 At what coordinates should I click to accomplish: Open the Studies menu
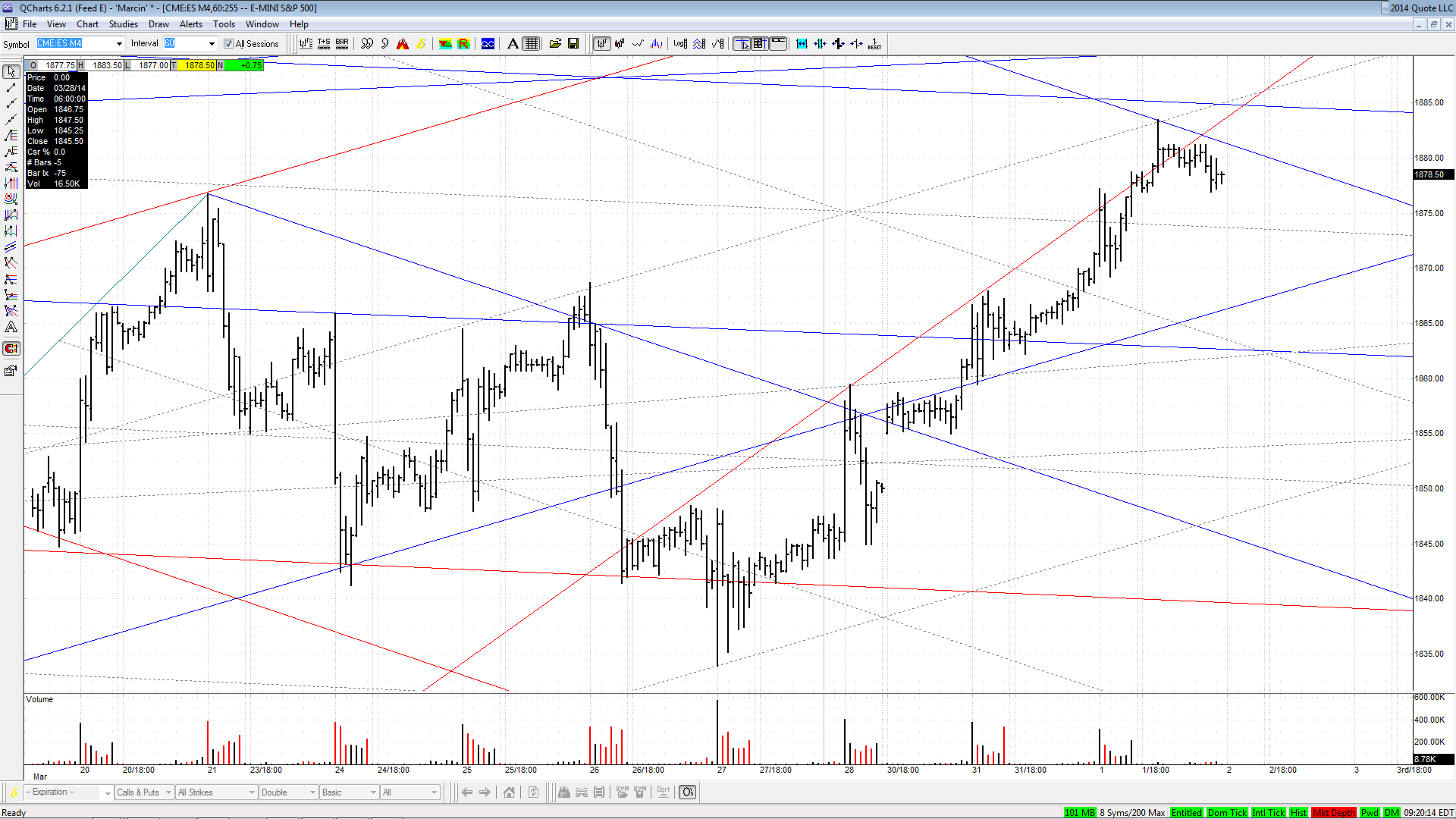tap(123, 24)
